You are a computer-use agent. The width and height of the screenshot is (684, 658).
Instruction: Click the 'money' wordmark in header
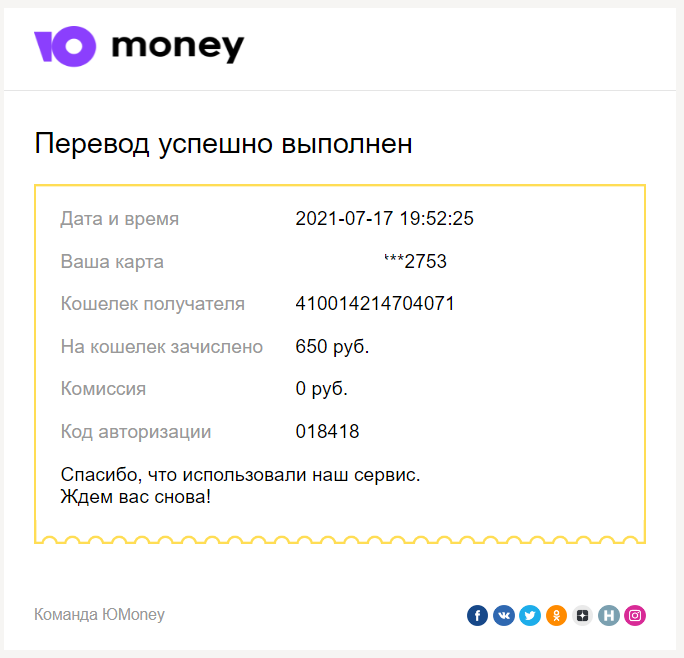178,48
